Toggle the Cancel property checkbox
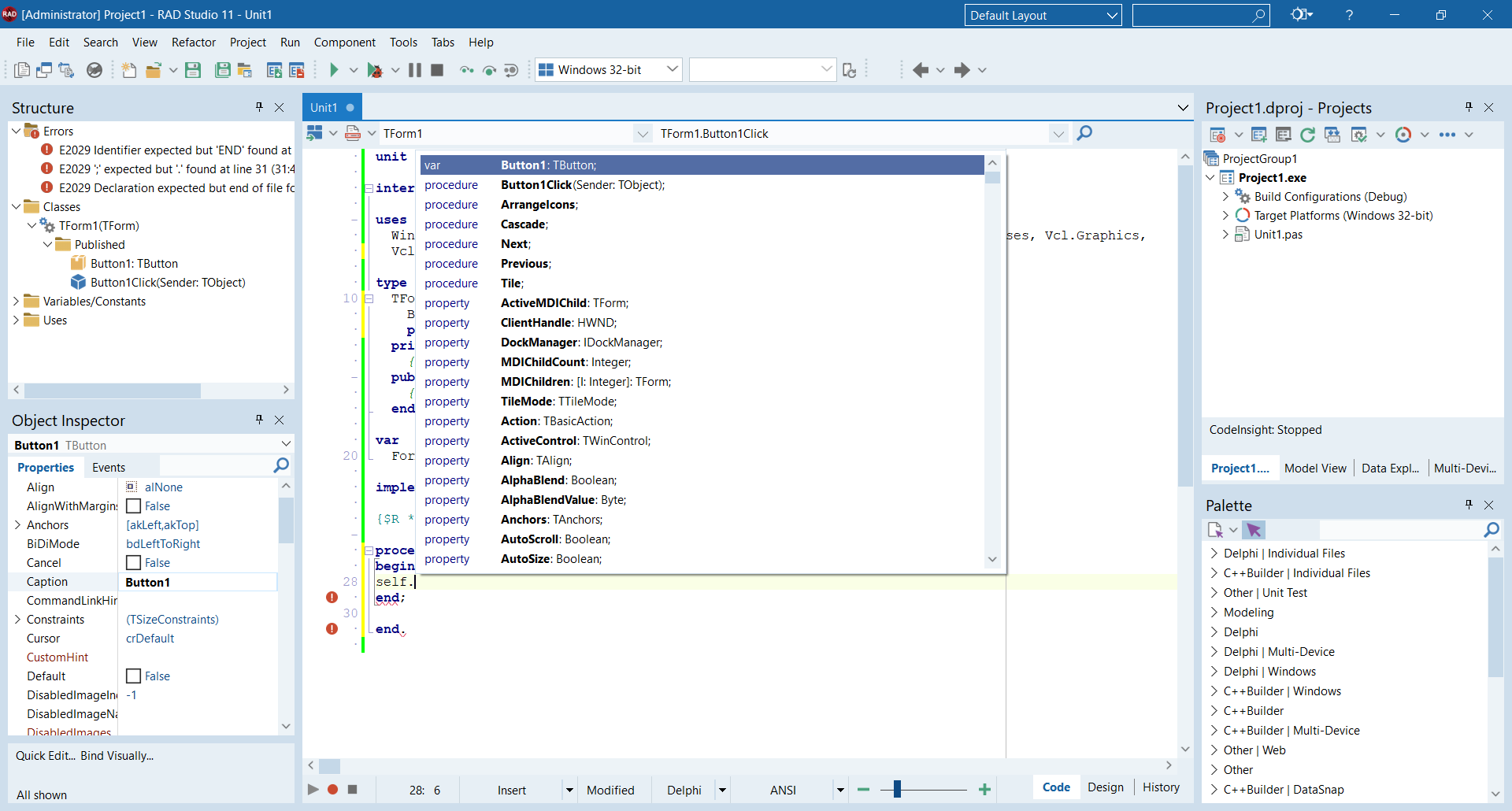 coord(134,563)
